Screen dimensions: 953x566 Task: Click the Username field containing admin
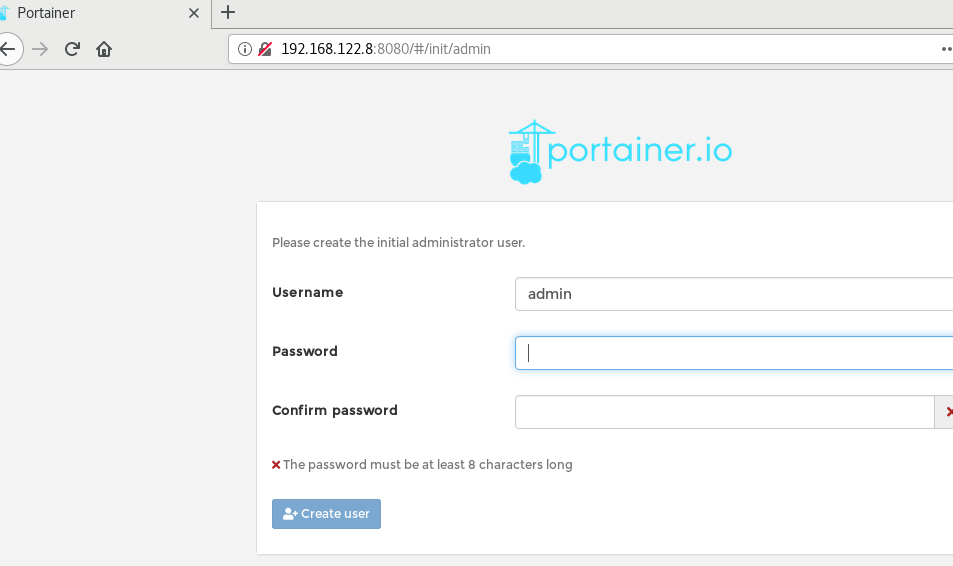click(734, 294)
